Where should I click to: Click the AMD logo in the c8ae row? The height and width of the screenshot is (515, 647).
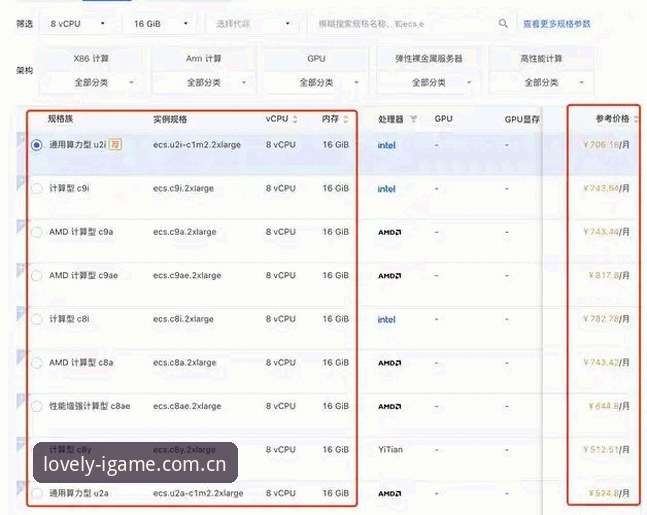390,406
